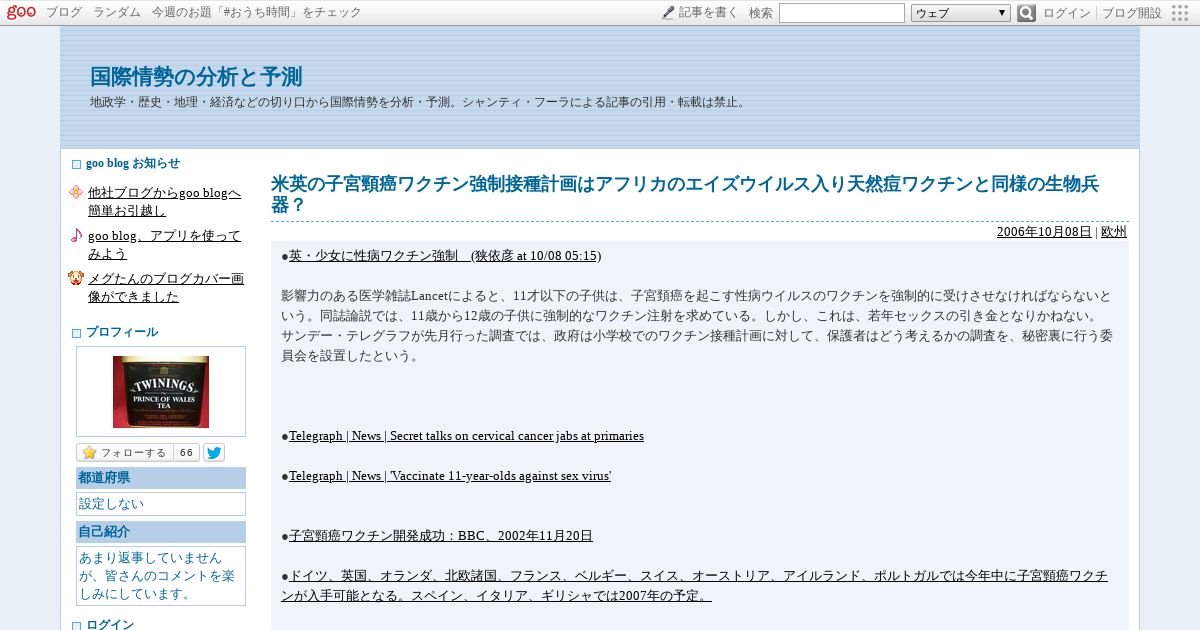Click the follower count 66
Viewport: 1200px width, 630px height.
(x=186, y=453)
